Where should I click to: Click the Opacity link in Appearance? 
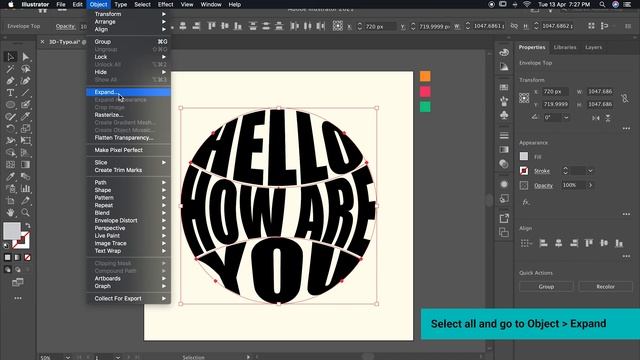(x=543, y=185)
